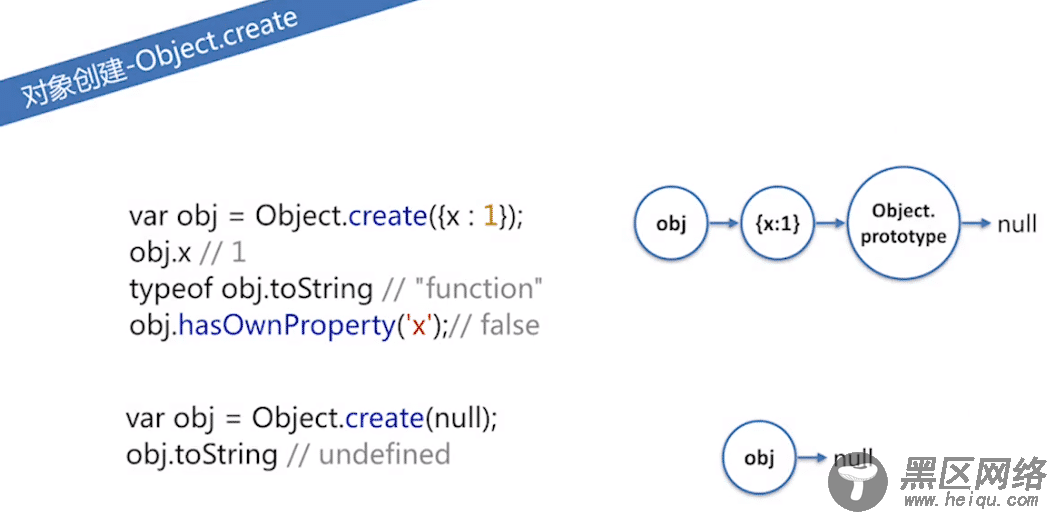Click the obj.toString // undefined line

pos(288,454)
